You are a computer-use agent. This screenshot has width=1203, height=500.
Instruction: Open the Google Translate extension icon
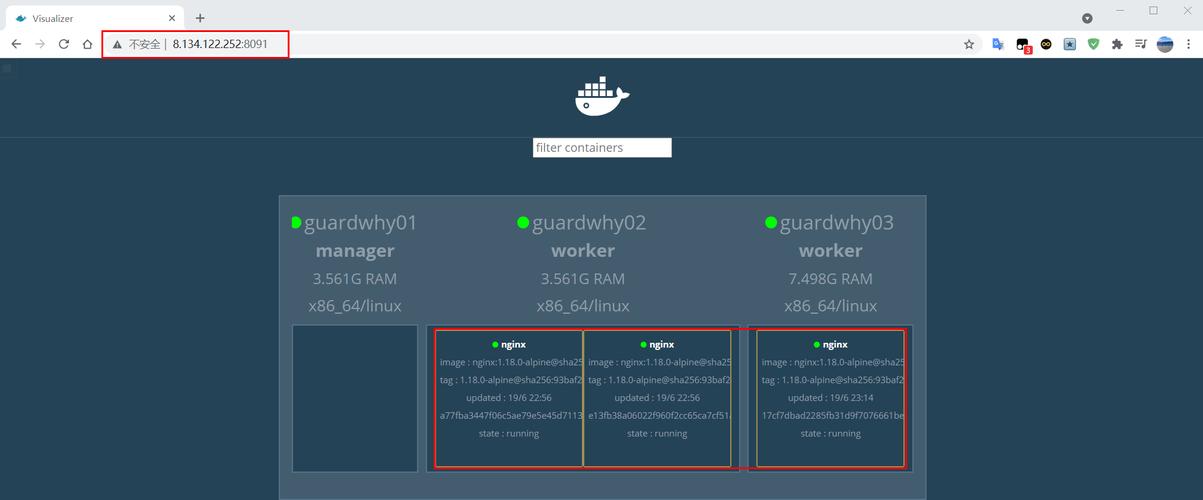pos(997,44)
